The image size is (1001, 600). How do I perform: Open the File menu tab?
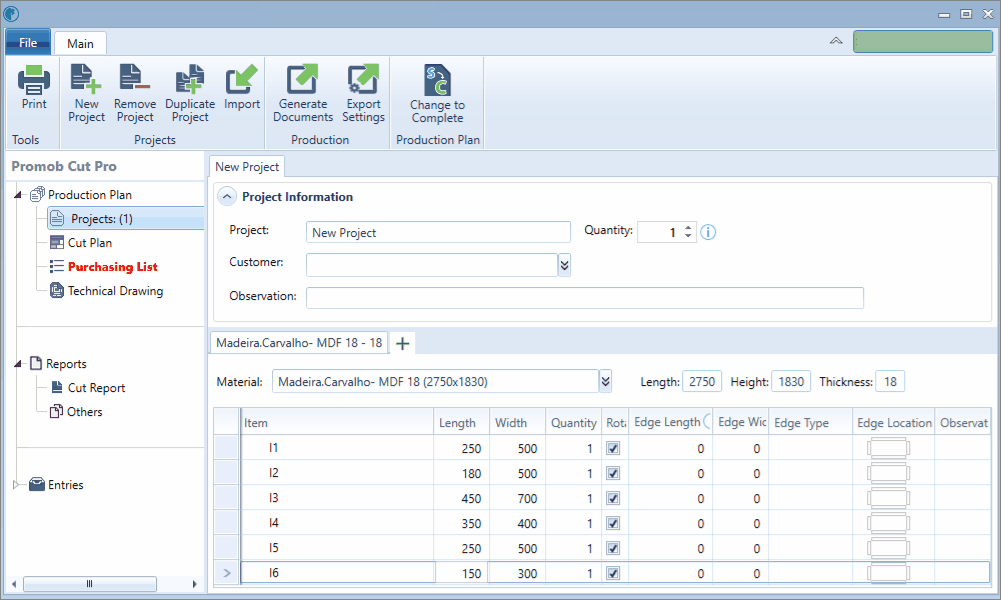[28, 43]
